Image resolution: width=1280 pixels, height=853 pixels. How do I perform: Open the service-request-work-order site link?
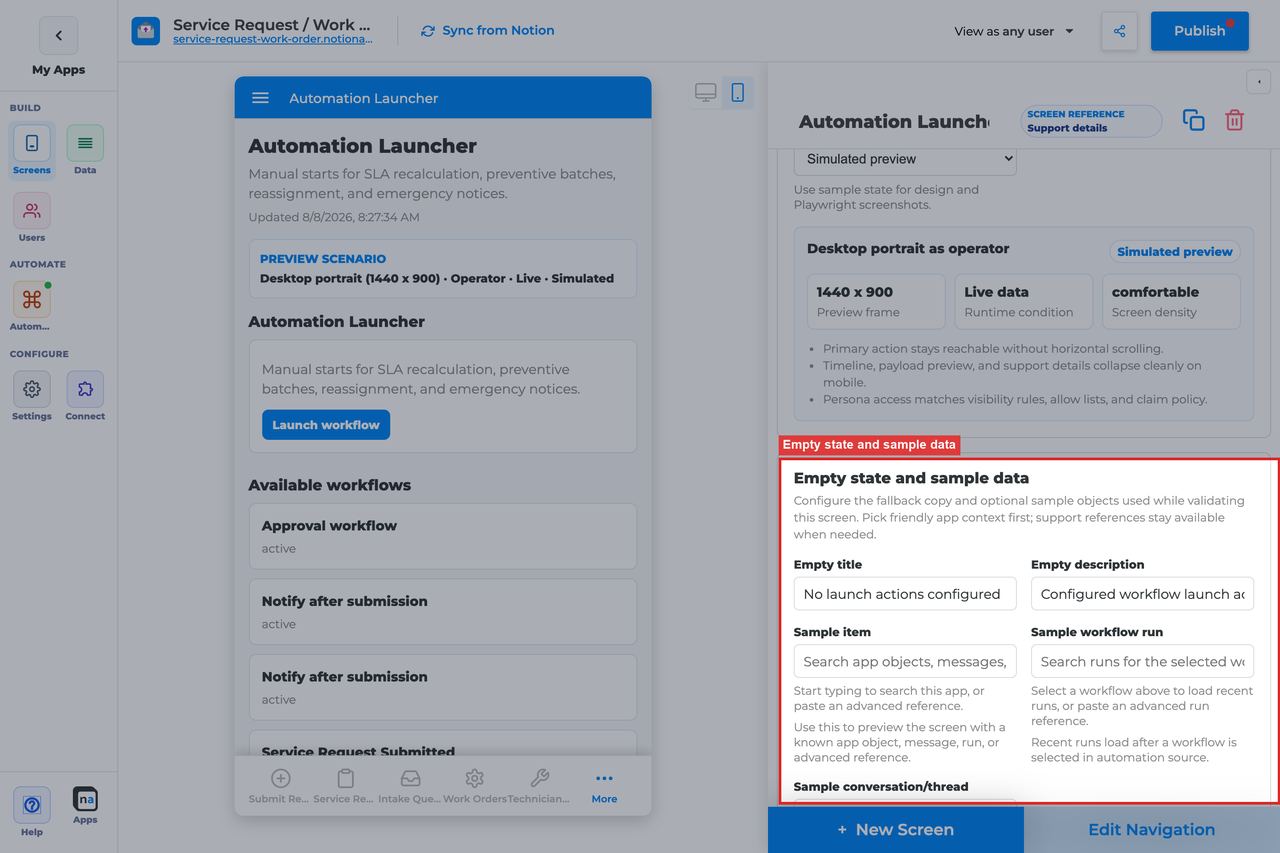tap(273, 40)
